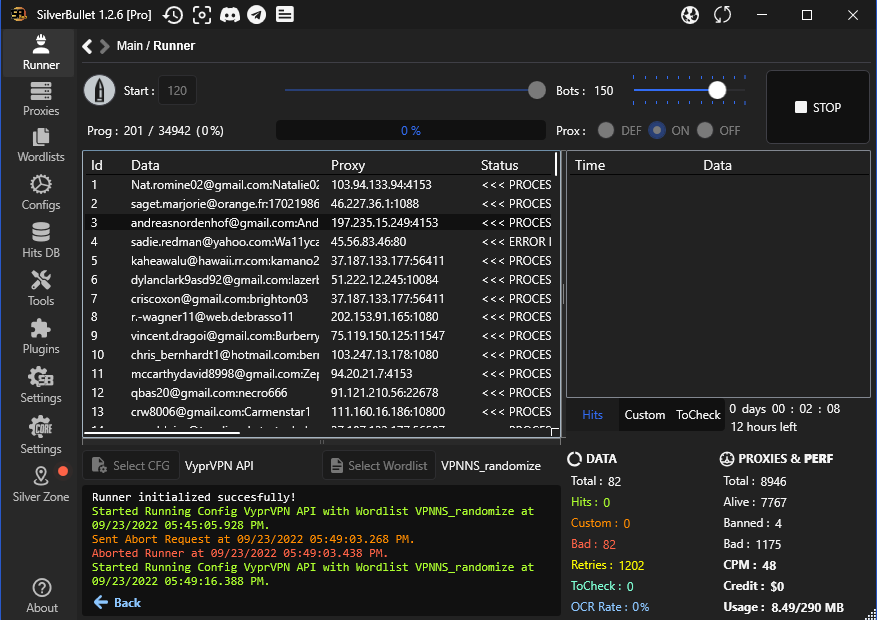877x620 pixels.
Task: Click the news document icon in title bar
Action: tap(285, 15)
